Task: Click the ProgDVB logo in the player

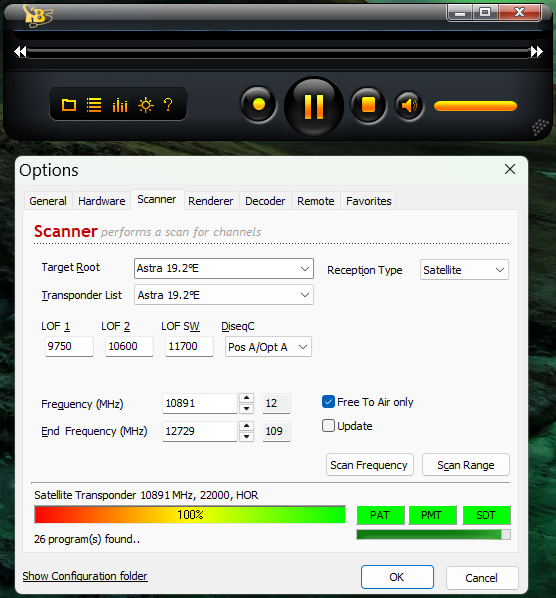Action: [x=37, y=16]
